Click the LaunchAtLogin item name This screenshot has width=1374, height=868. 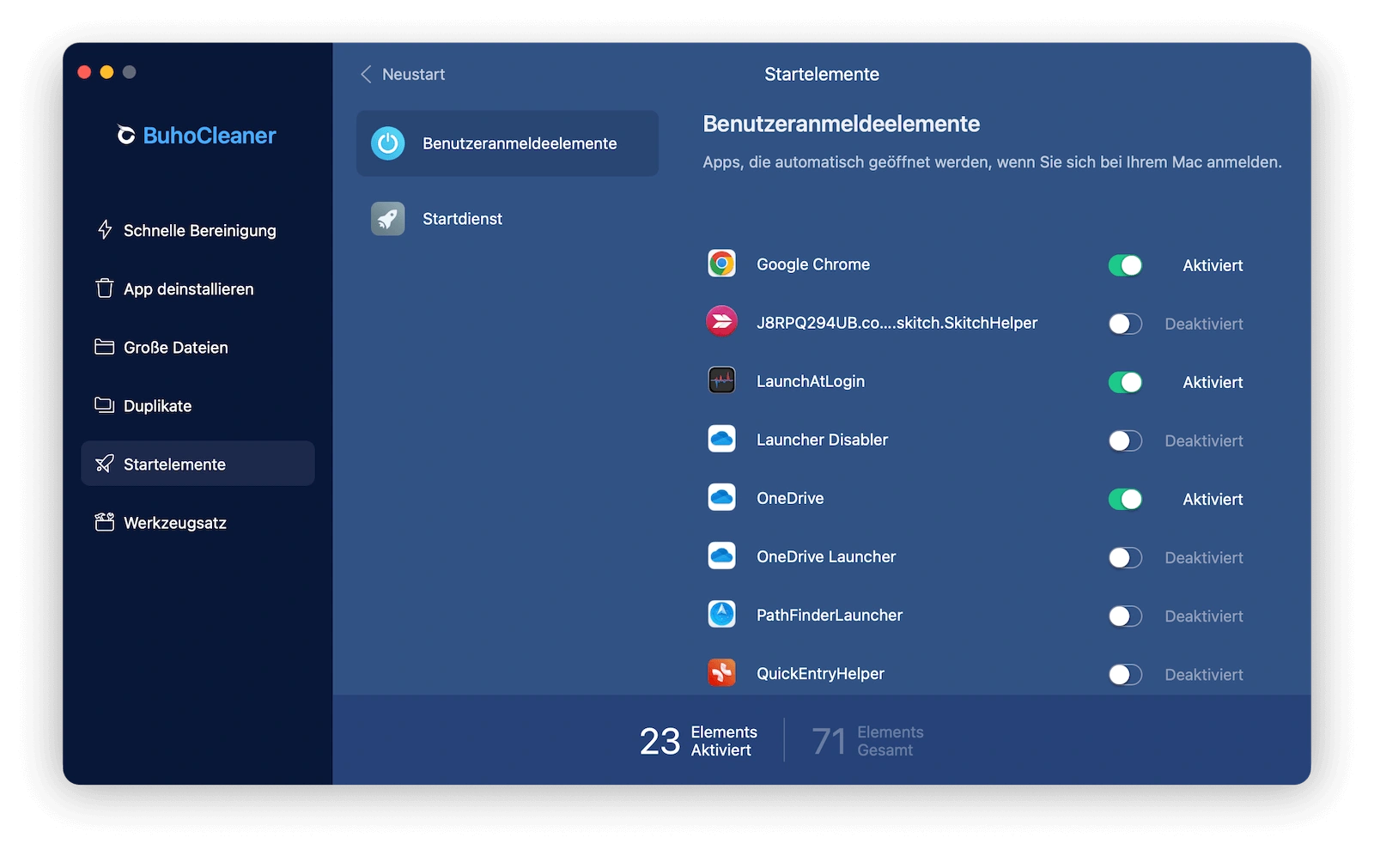tap(811, 381)
